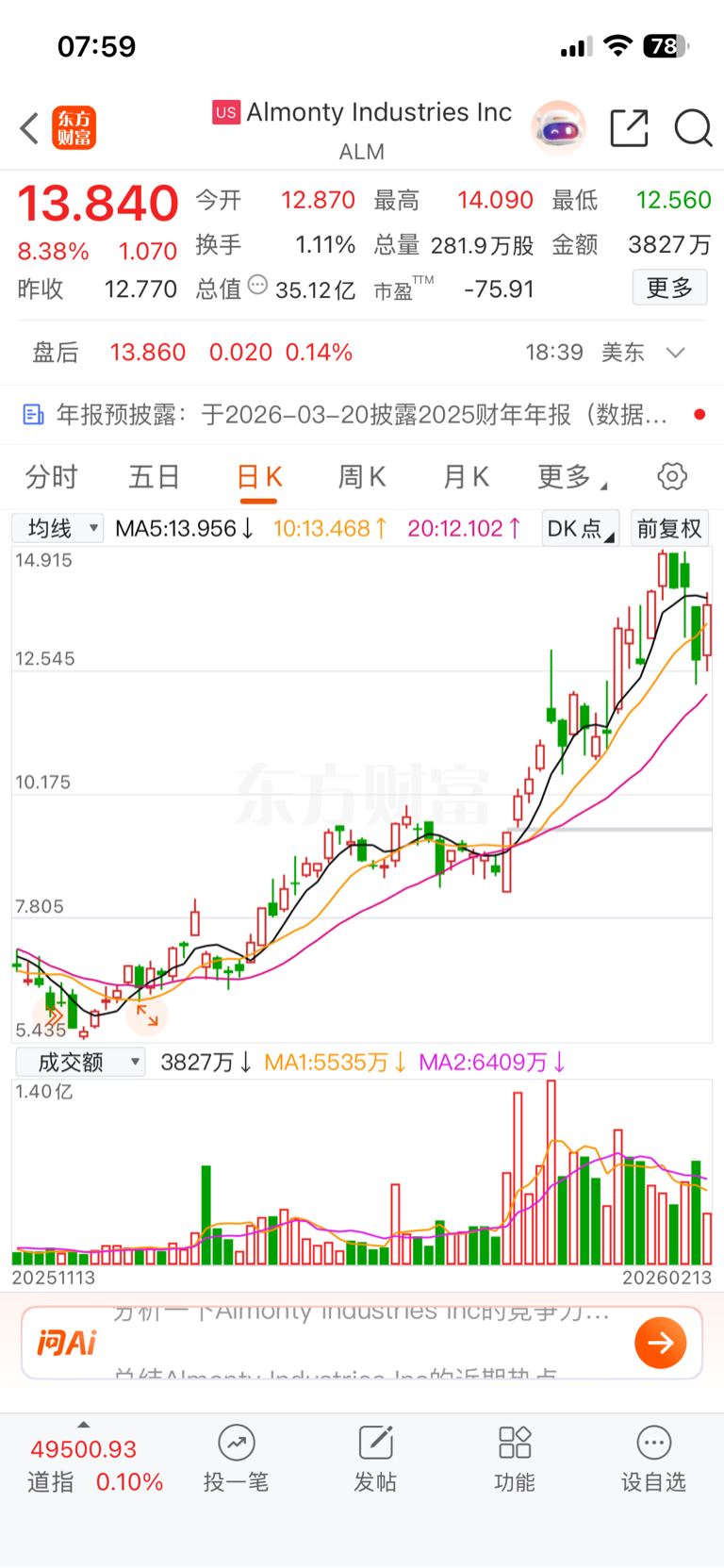
Task: Tap the fullscreen expand icon on chart
Action: 147,1015
